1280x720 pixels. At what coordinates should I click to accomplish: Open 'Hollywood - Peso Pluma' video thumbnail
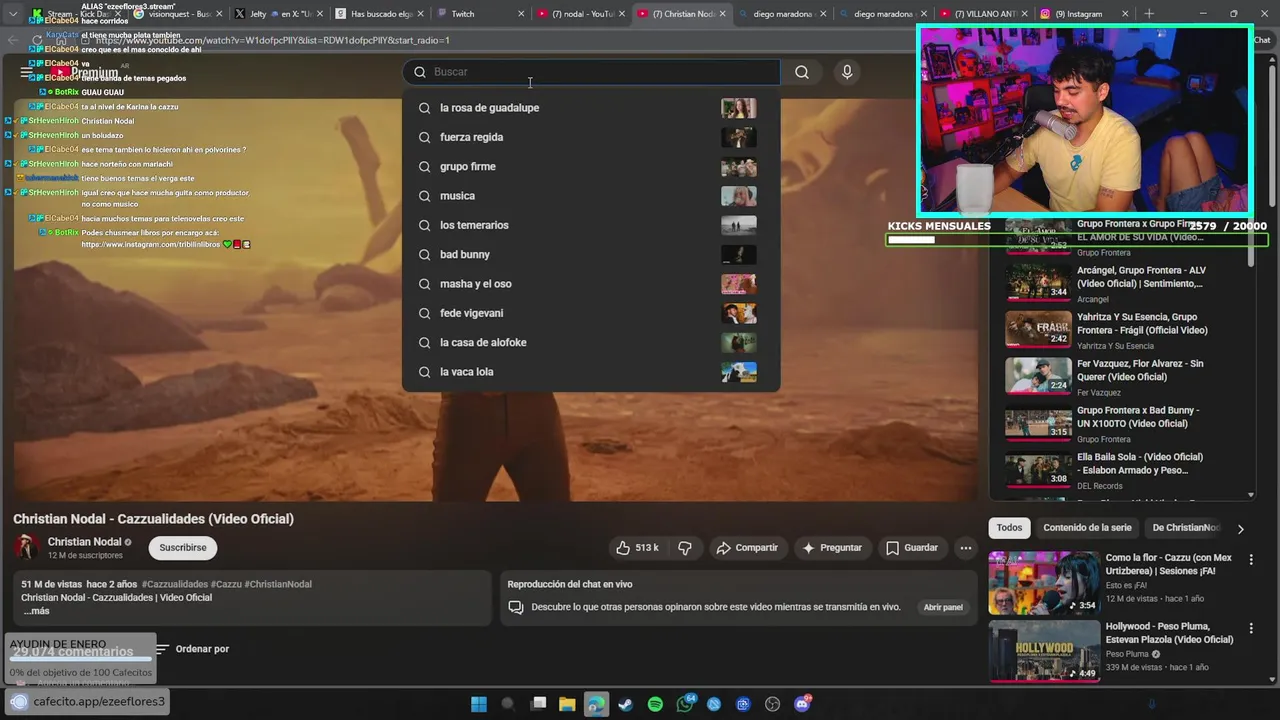pos(1044,651)
